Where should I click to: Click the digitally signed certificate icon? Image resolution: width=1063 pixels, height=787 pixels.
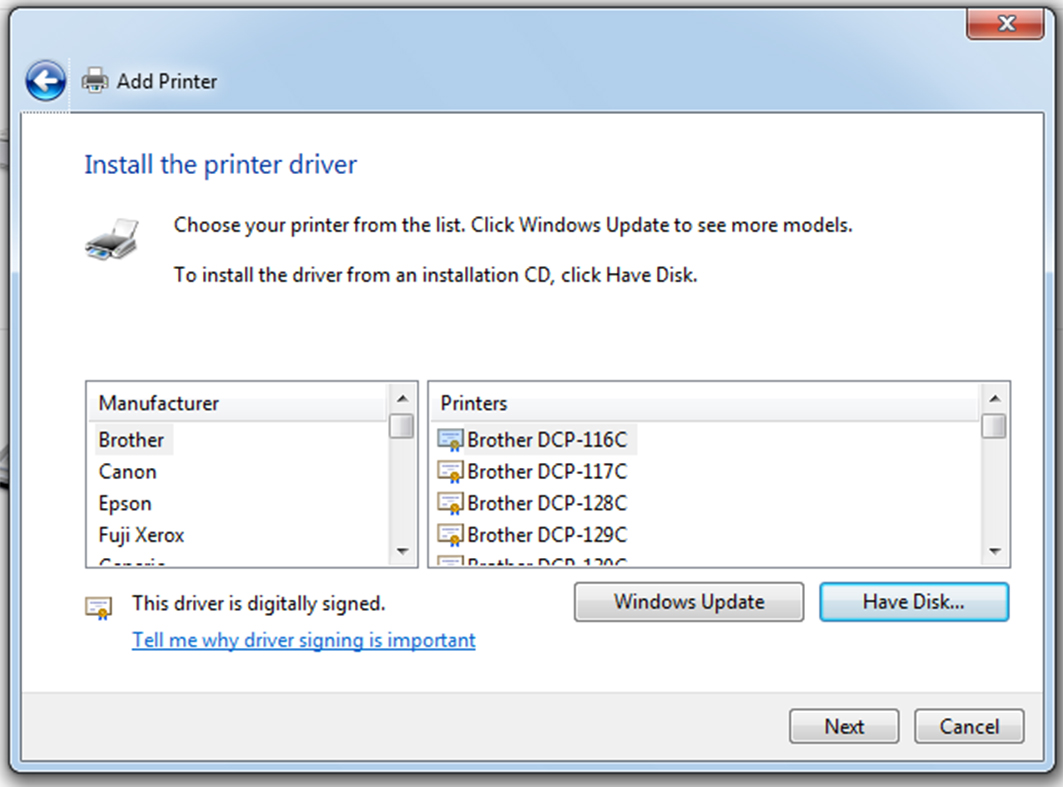[x=98, y=607]
